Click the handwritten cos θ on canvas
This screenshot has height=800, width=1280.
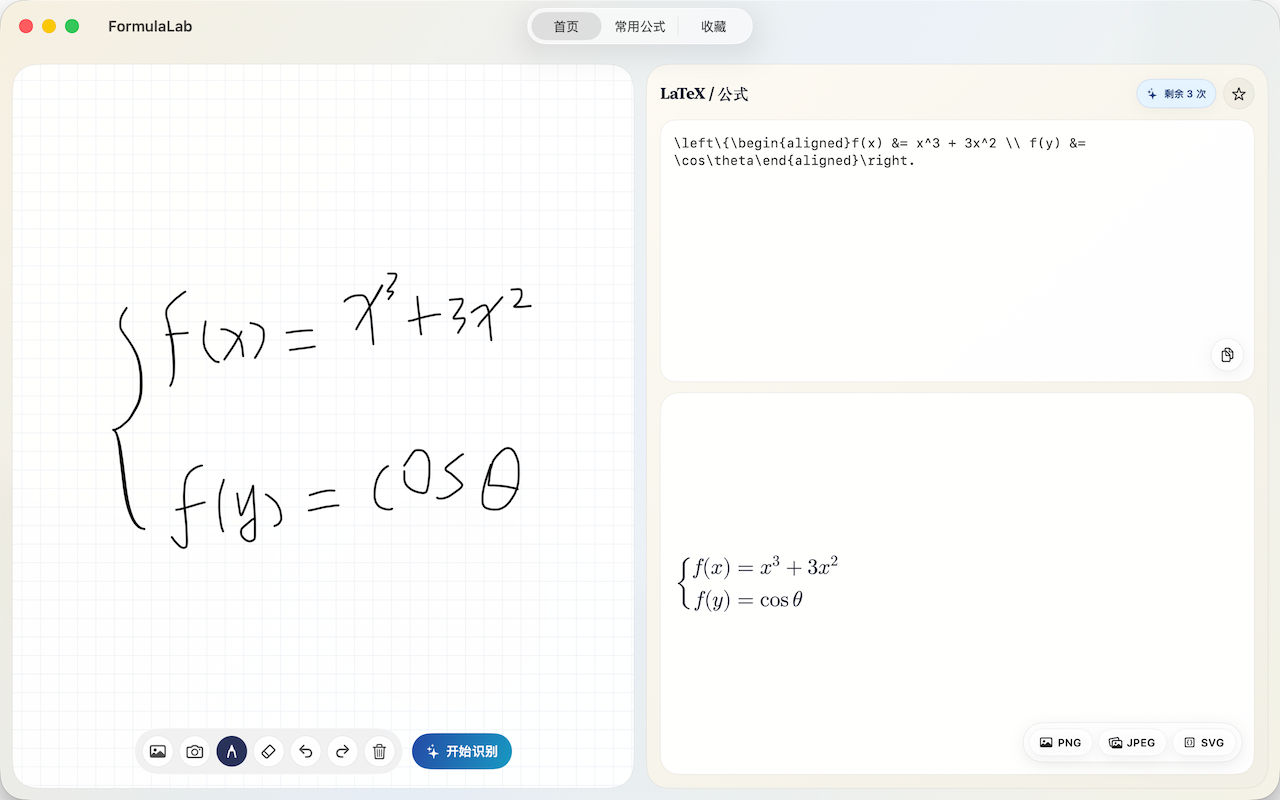447,483
